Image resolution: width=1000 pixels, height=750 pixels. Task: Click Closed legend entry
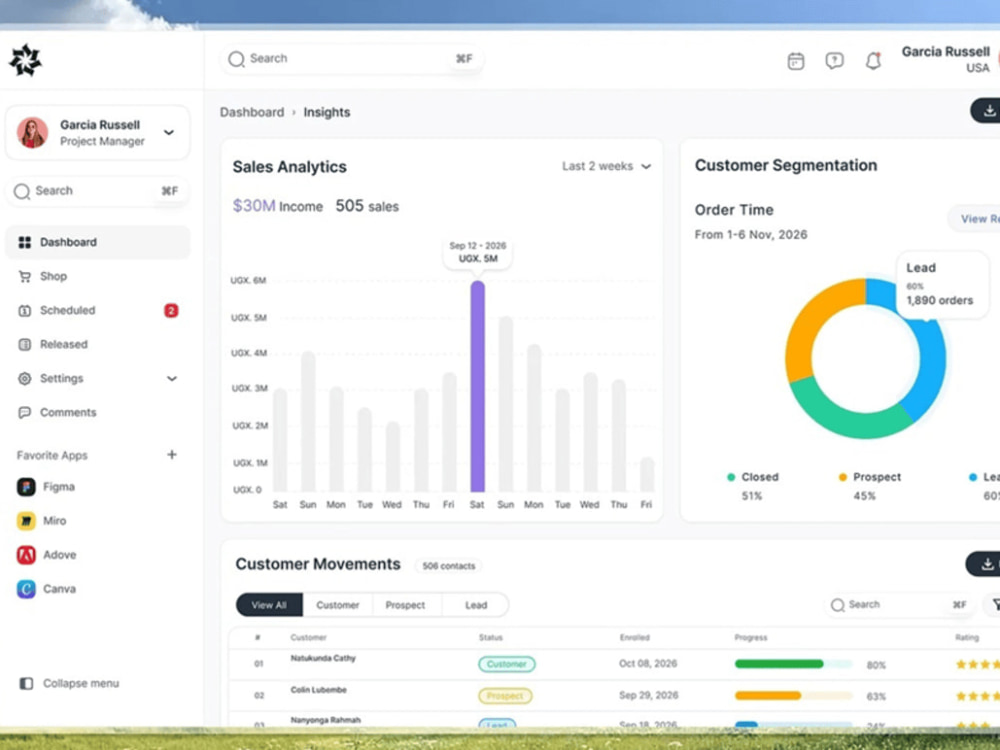click(x=753, y=486)
